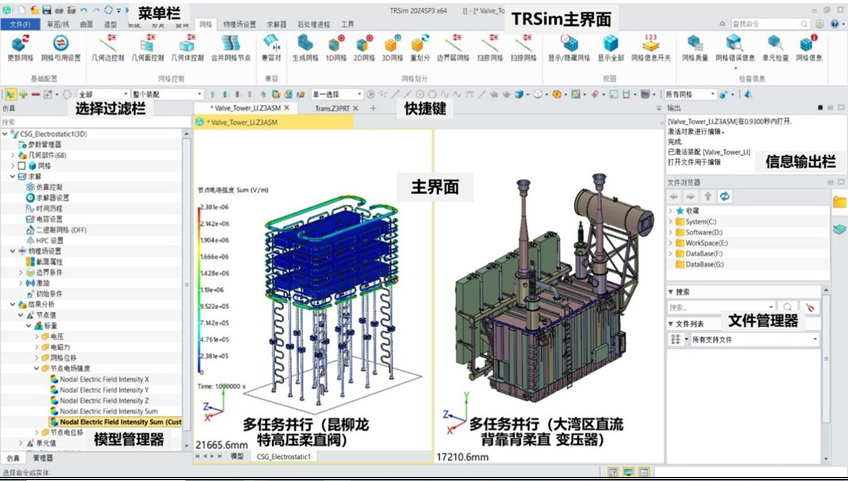Expand the 几何部件(68) tree node
Viewport: 848px width, 481px height.
point(13,155)
